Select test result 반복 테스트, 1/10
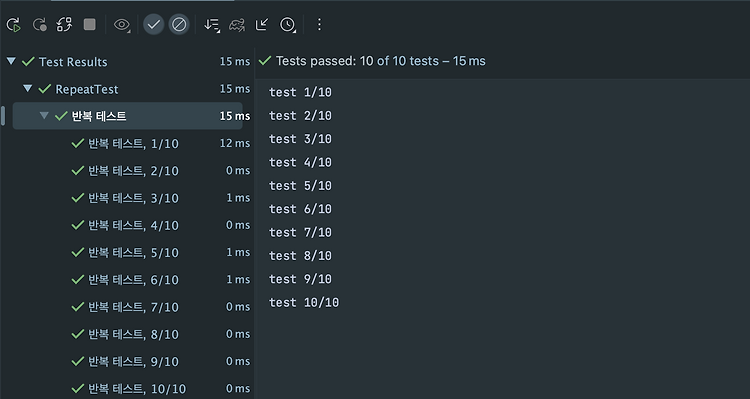This screenshot has width=750, height=399. click(x=160, y=144)
